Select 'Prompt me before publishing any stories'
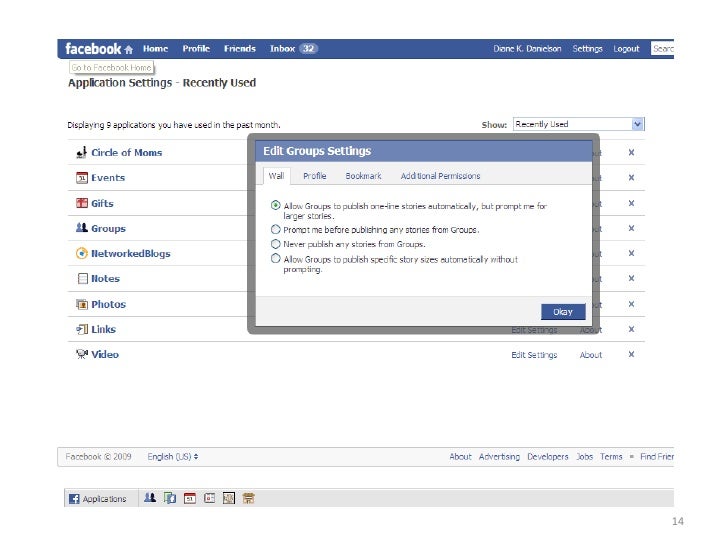 275,229
